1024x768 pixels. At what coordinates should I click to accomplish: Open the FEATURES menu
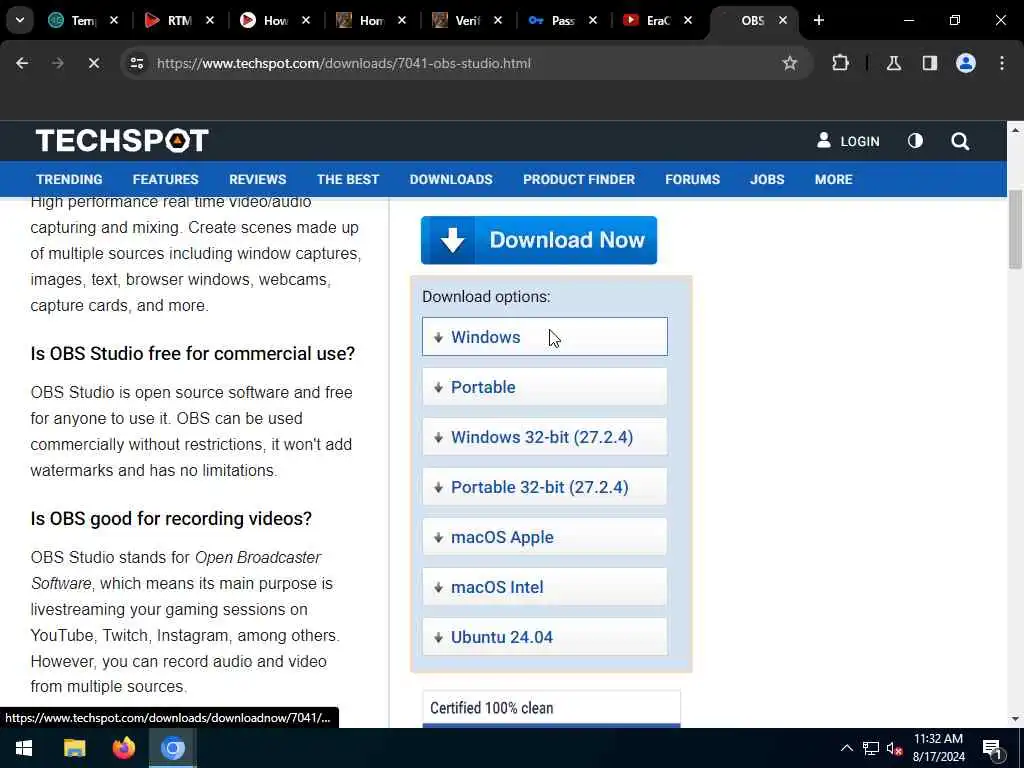(165, 180)
